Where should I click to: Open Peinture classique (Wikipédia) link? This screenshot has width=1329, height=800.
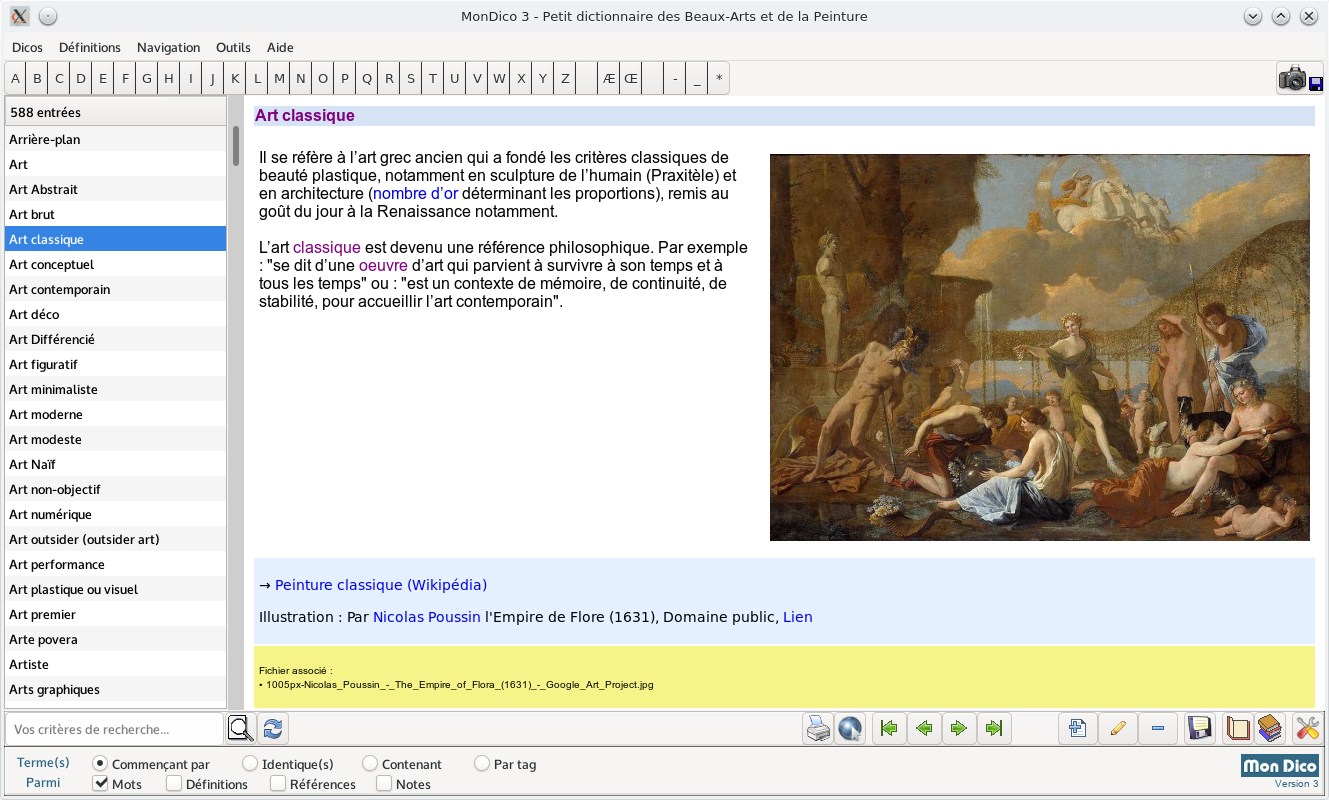[x=381, y=585]
